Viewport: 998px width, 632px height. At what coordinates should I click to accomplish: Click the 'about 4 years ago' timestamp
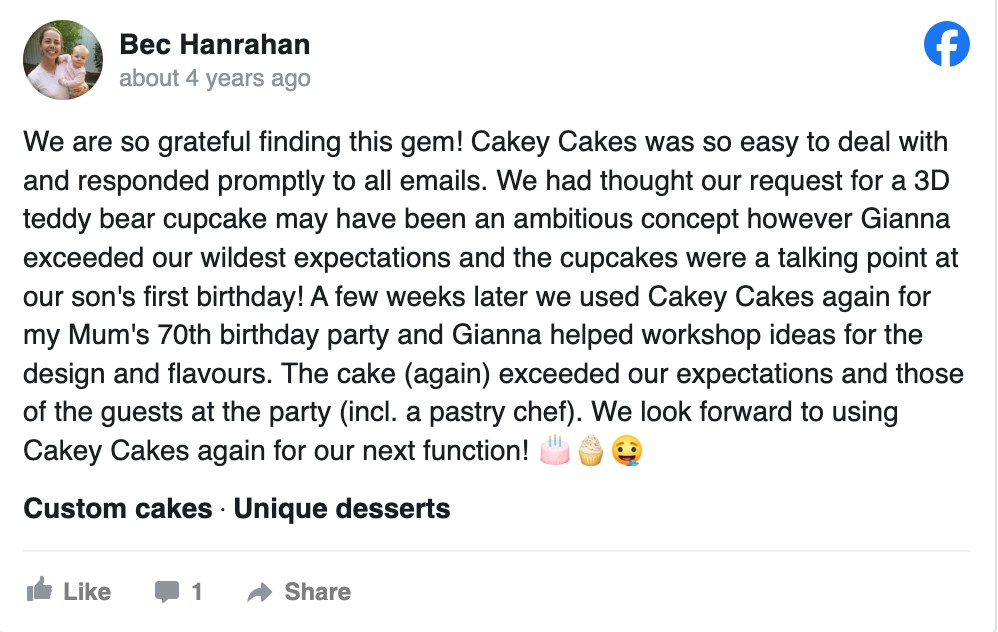coord(214,78)
